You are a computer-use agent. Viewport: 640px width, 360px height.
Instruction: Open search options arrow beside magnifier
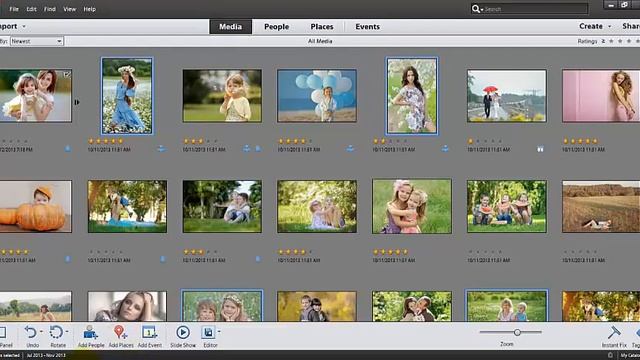coord(482,9)
